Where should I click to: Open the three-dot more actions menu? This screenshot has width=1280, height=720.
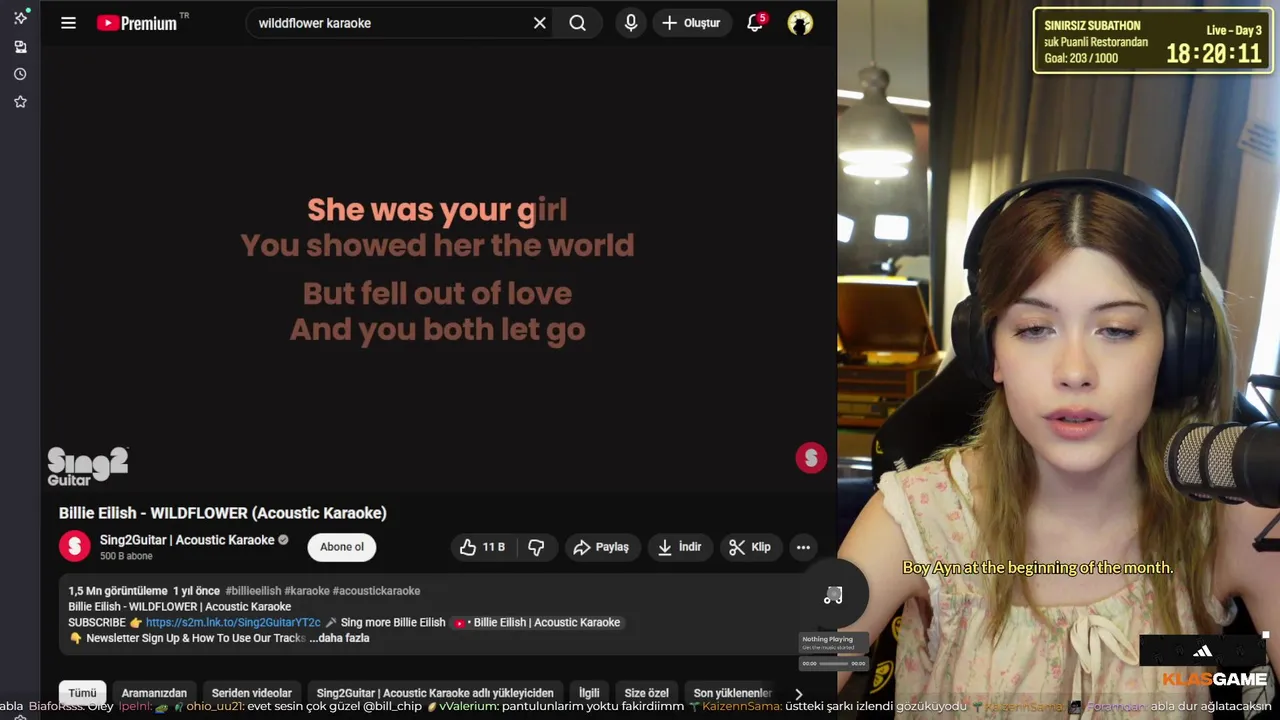(803, 547)
